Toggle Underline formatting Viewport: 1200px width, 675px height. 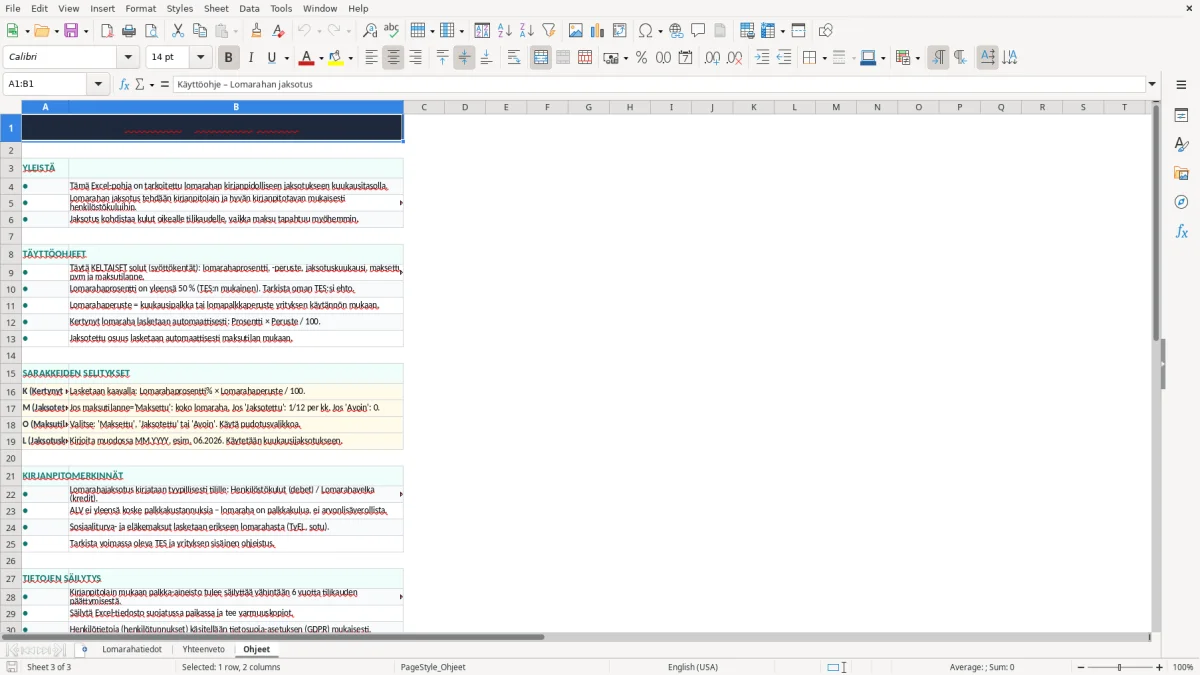pyautogui.click(x=272, y=58)
